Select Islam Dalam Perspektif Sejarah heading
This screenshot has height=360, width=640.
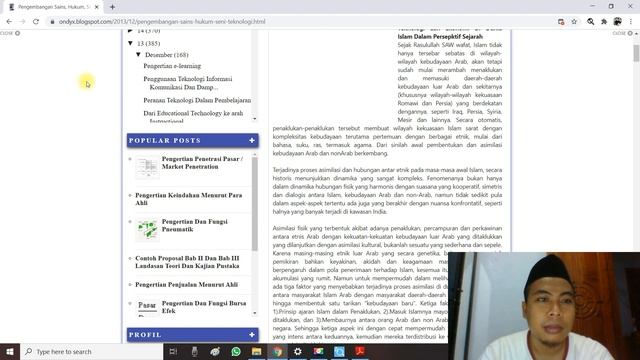[440, 36]
